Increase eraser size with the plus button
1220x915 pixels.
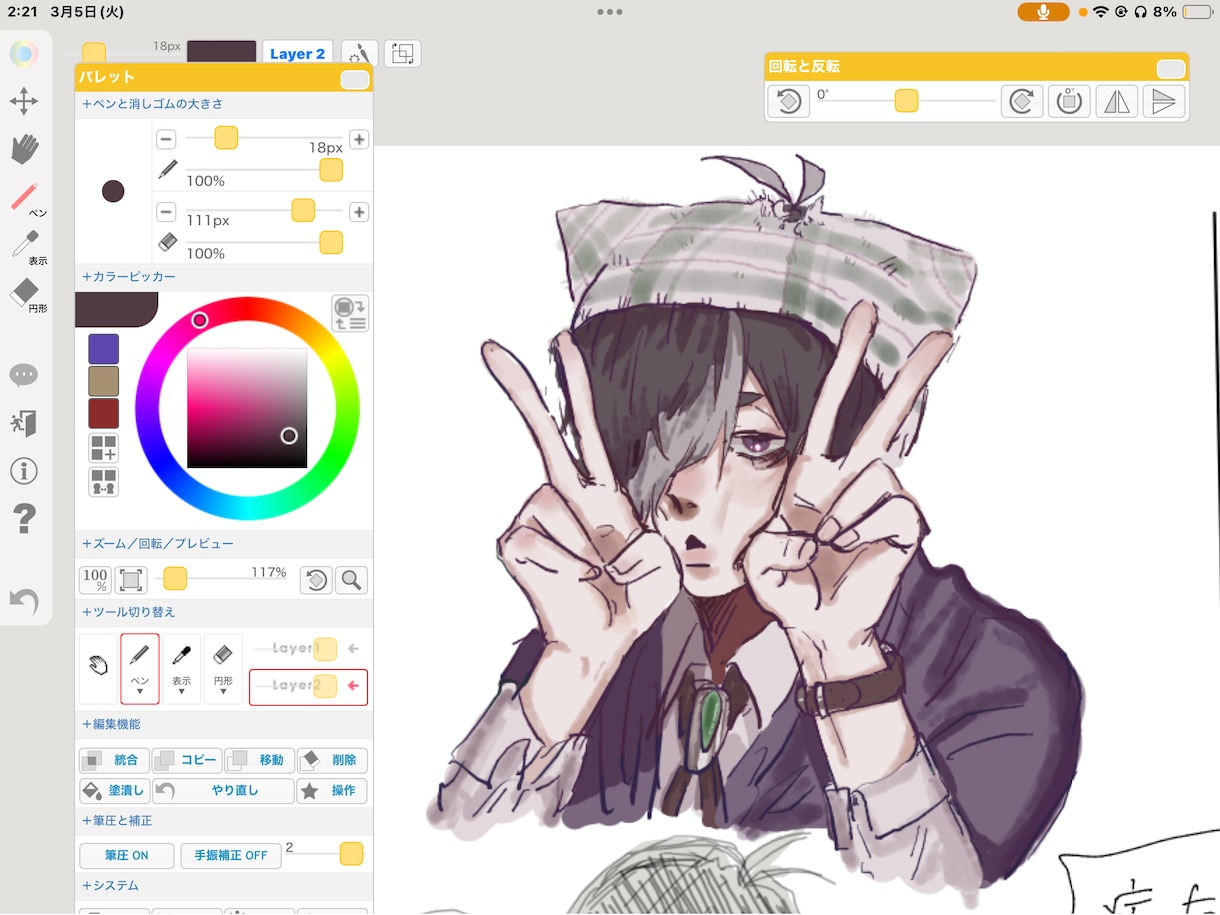[359, 212]
